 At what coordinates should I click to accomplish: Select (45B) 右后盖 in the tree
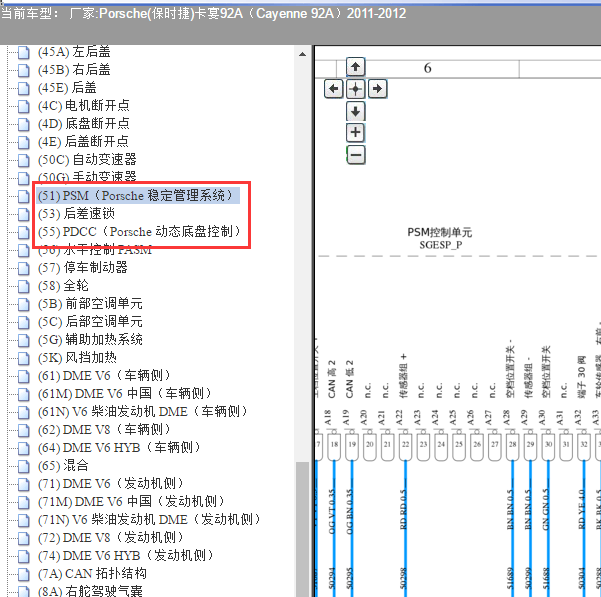(x=74, y=70)
